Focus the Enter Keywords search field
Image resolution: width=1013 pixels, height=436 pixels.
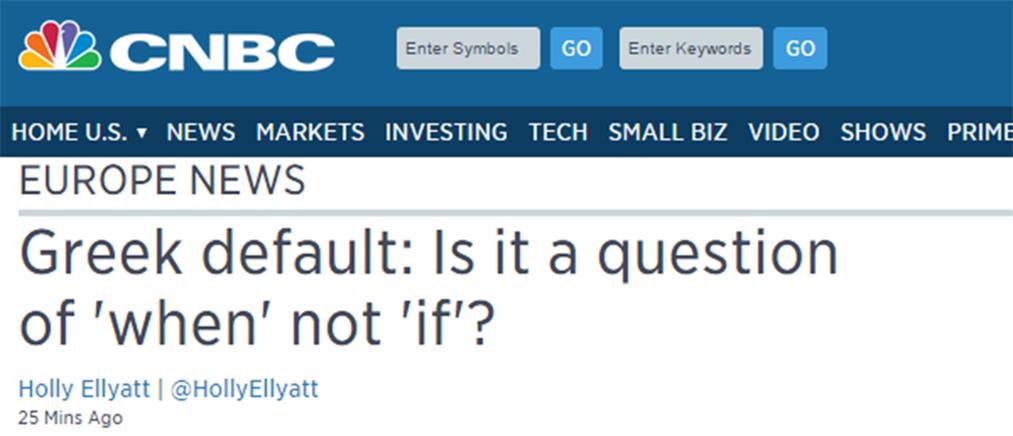pos(690,48)
